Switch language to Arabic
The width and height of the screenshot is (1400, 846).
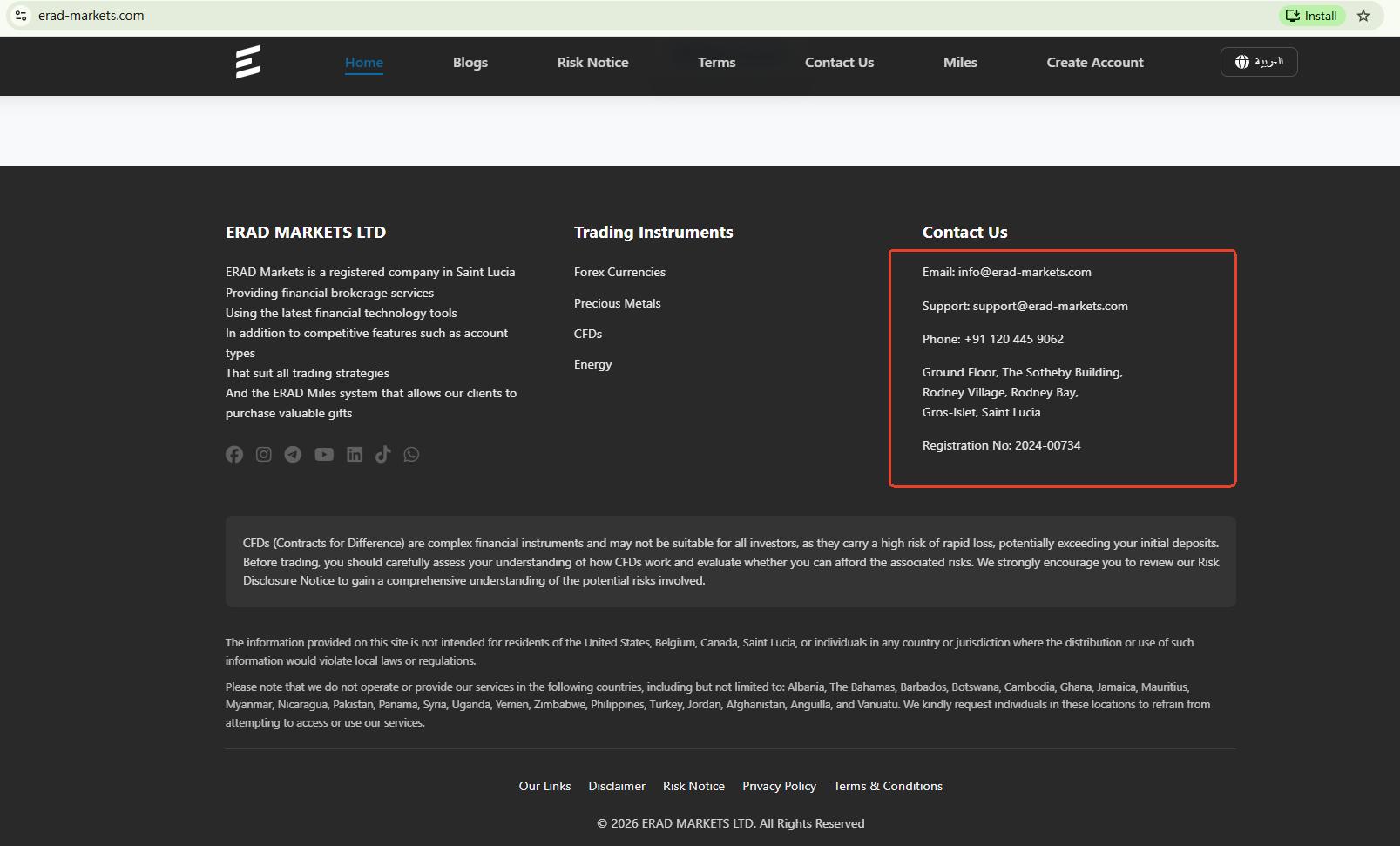coord(1258,62)
